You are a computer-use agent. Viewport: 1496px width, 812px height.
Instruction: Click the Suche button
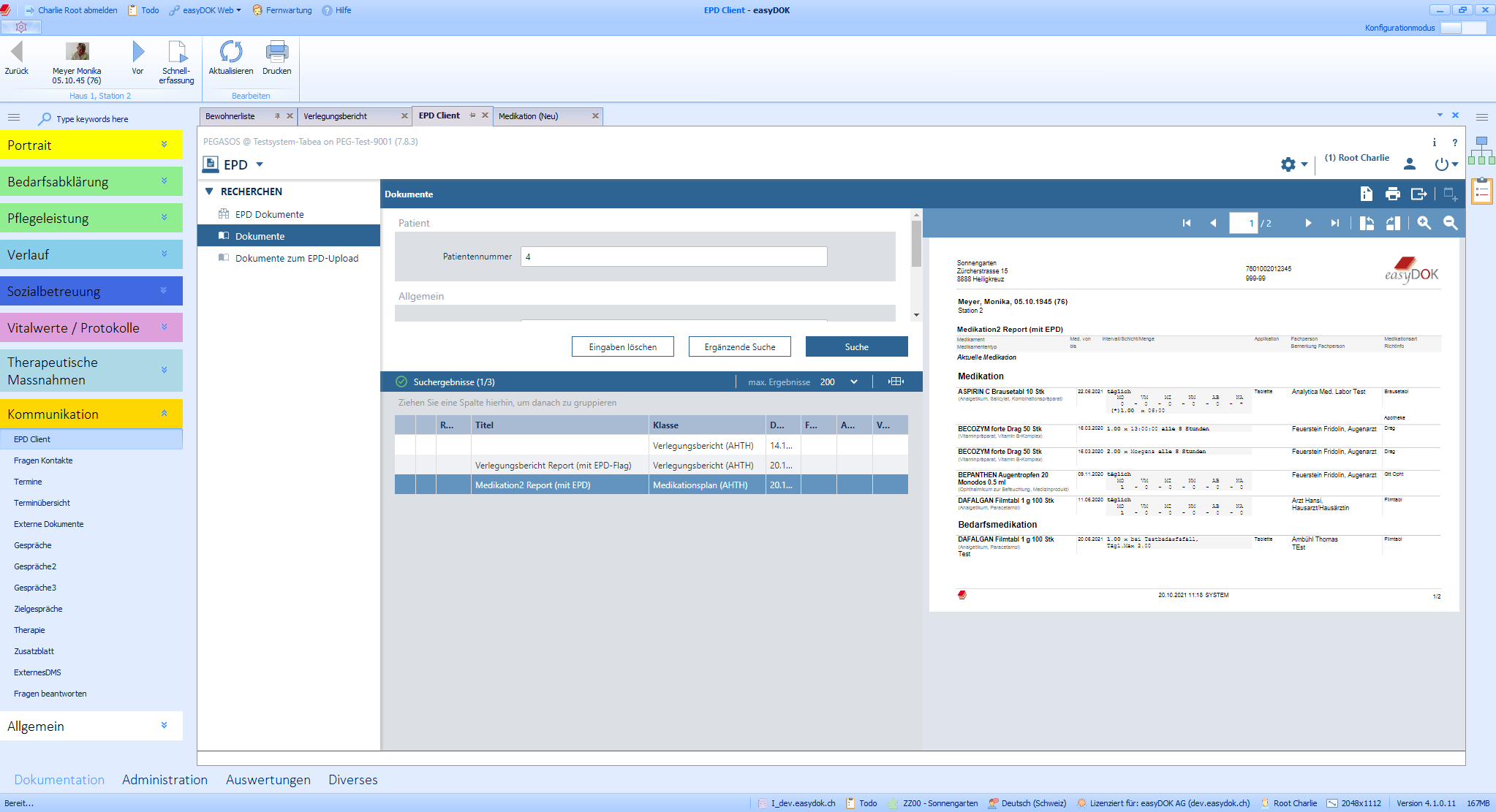point(857,346)
